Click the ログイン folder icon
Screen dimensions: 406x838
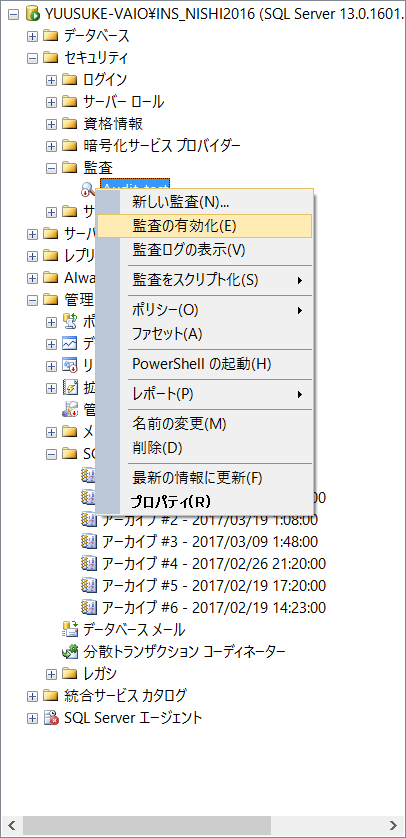69,80
